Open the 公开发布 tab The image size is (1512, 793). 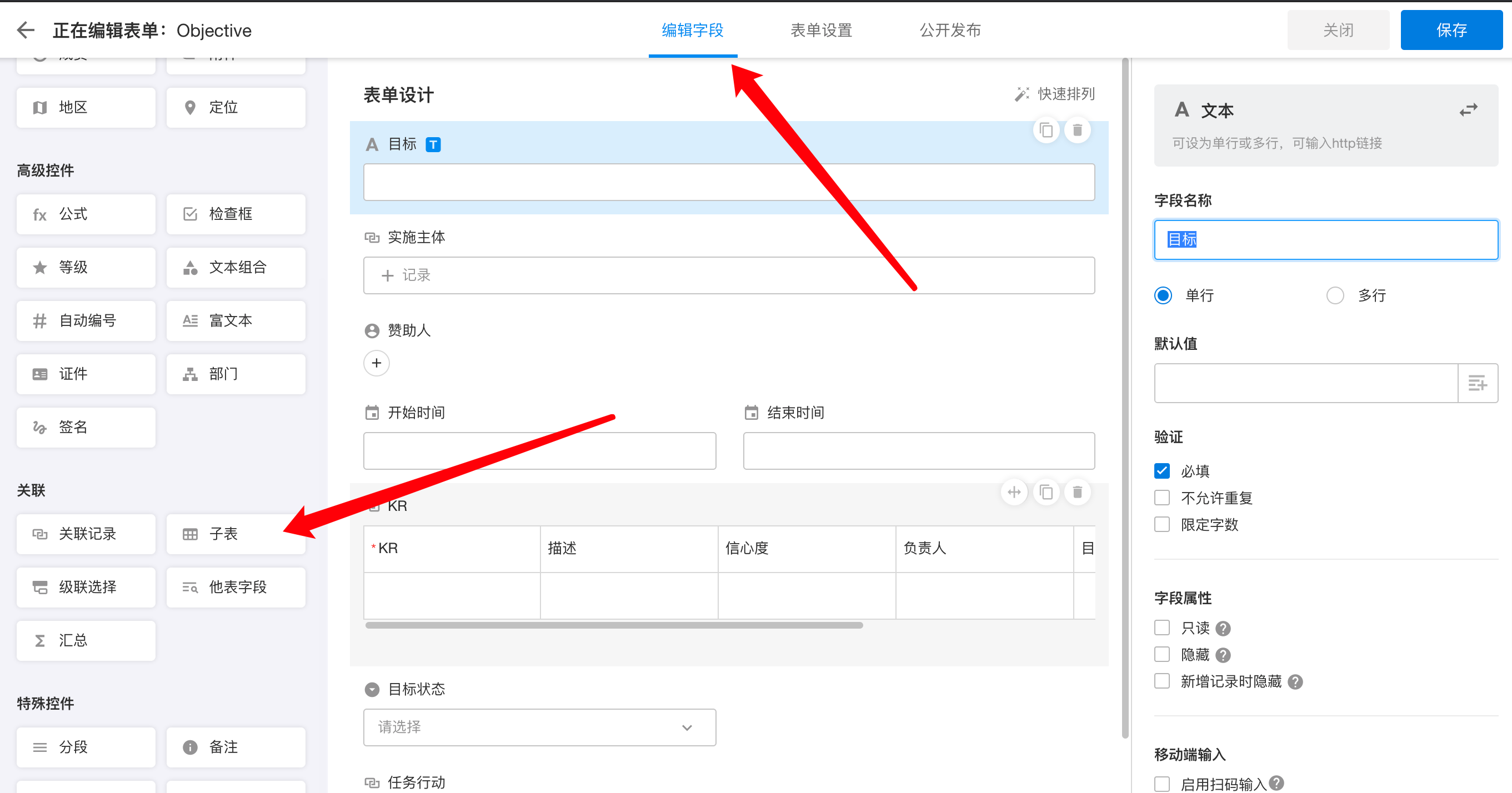click(950, 30)
